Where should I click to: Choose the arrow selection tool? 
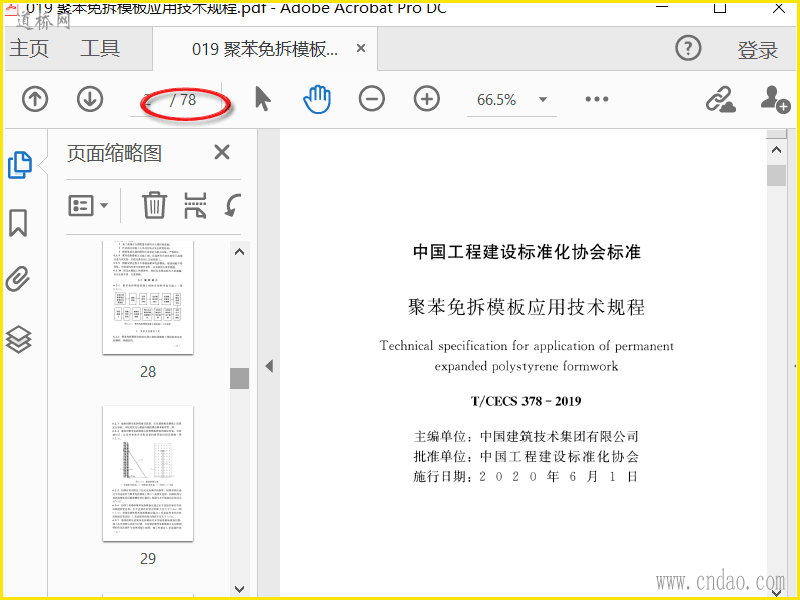pyautogui.click(x=263, y=99)
